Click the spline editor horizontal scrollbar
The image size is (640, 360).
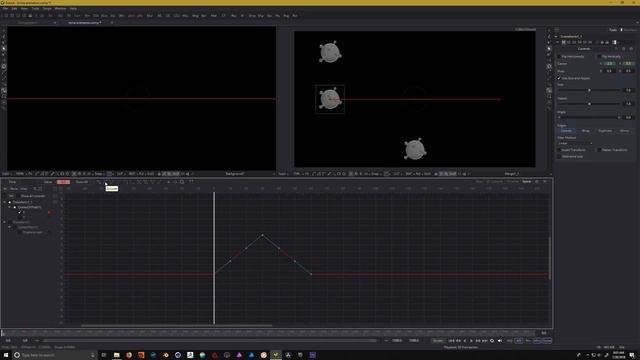click(x=176, y=325)
